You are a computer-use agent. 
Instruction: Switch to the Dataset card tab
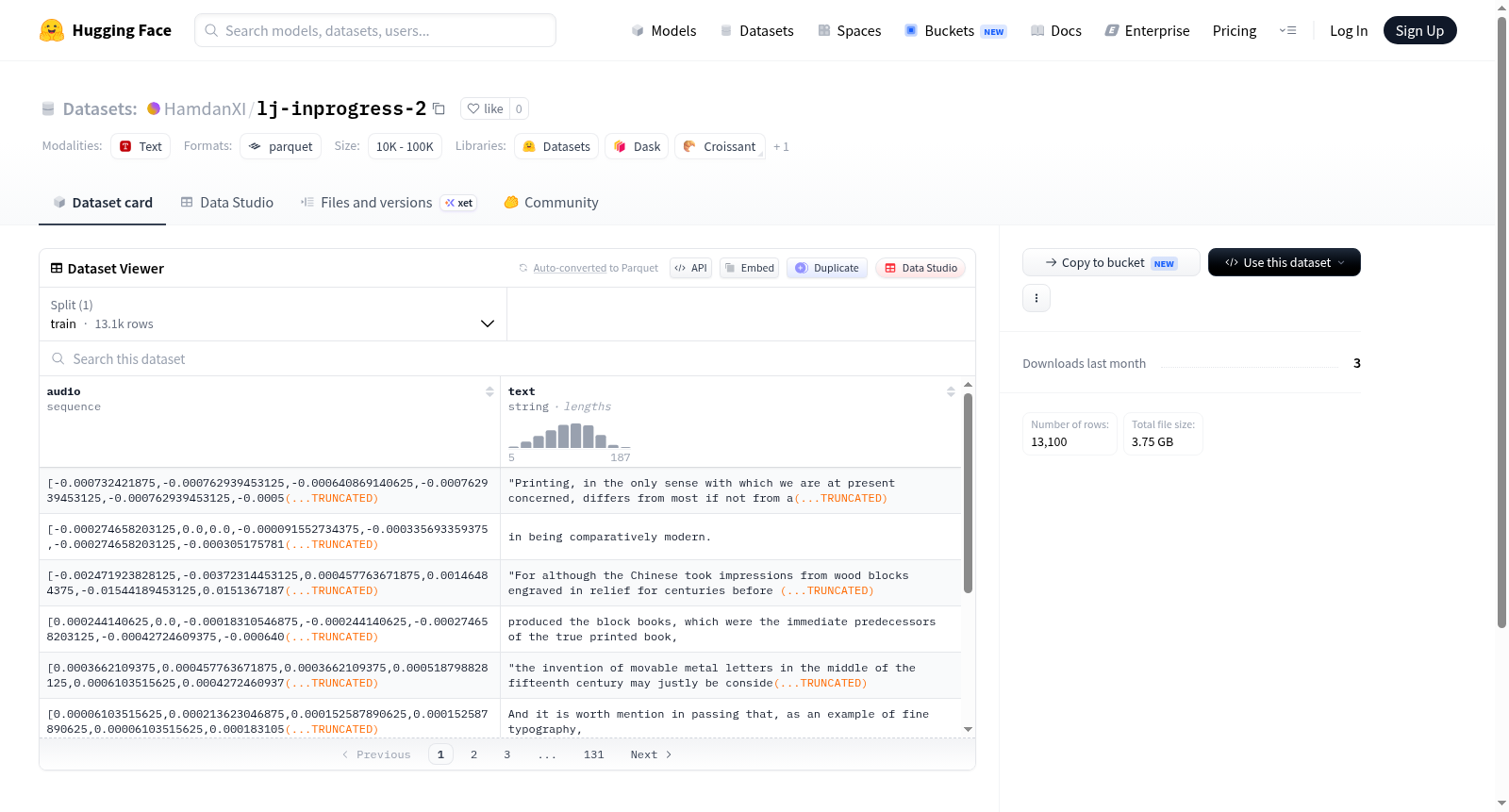tap(102, 203)
